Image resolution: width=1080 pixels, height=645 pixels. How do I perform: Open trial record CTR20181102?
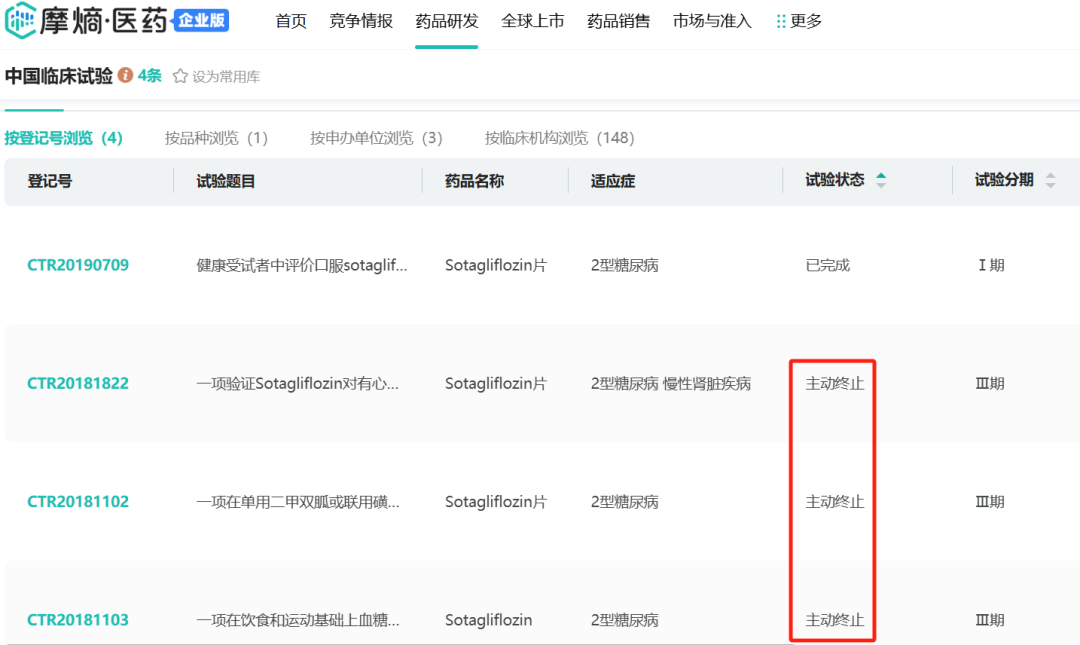click(x=78, y=501)
